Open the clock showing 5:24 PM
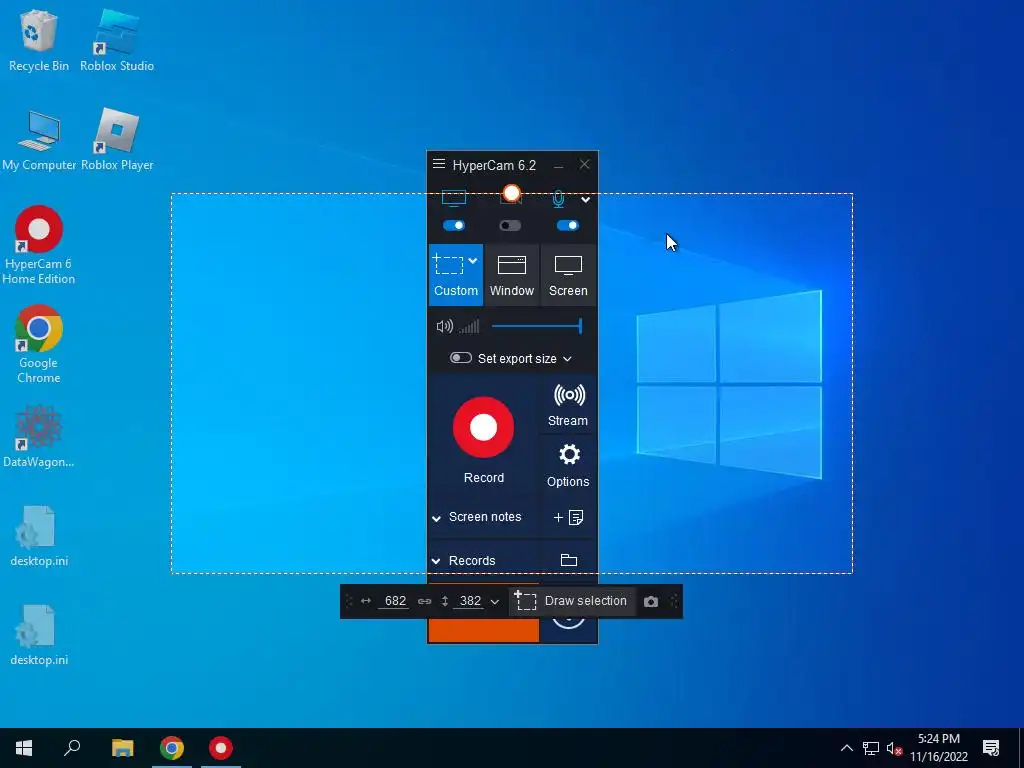 (938, 748)
